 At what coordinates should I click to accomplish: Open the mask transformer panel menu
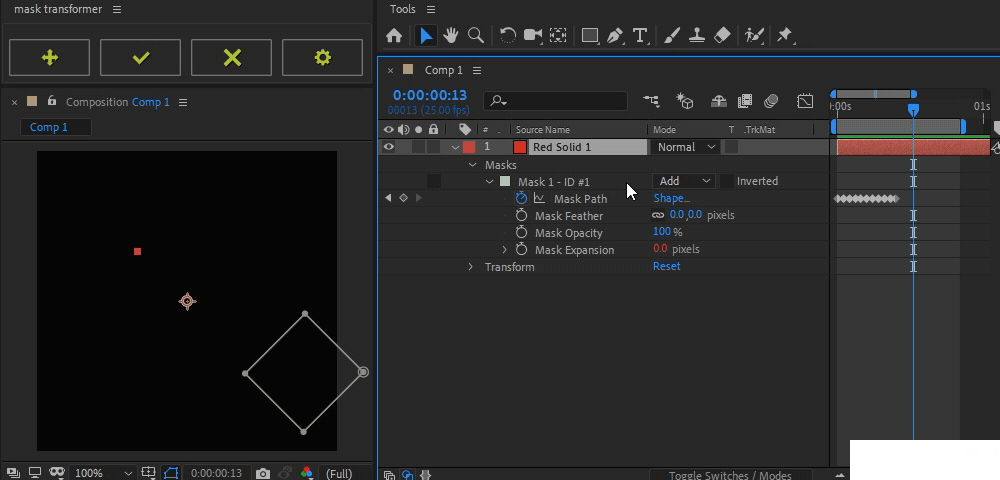(117, 10)
